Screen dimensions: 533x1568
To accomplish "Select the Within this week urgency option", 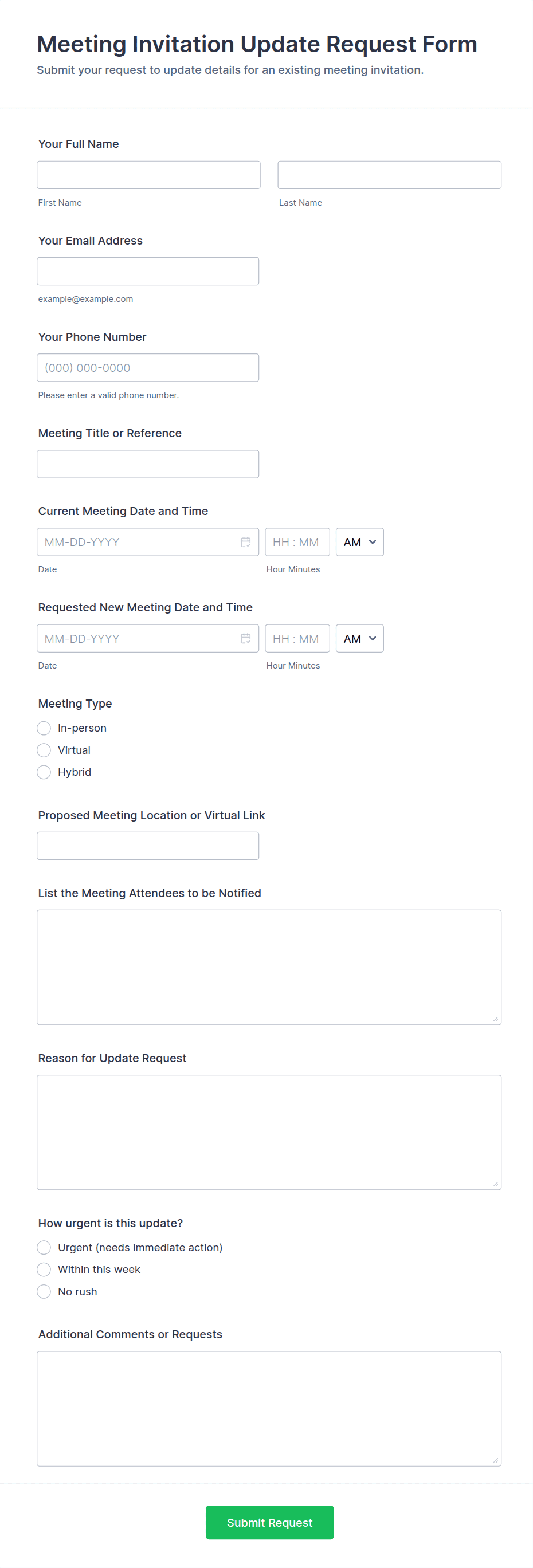I will point(44,1269).
